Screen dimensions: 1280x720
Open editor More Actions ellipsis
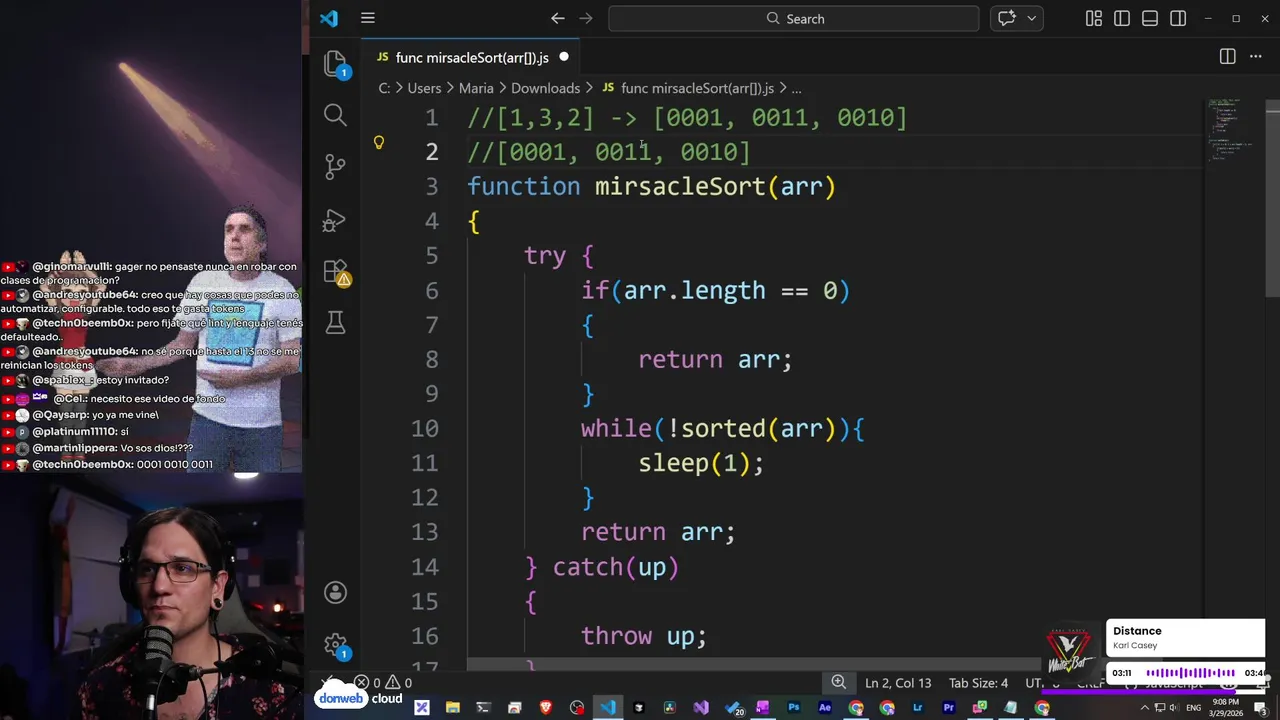coord(1255,57)
